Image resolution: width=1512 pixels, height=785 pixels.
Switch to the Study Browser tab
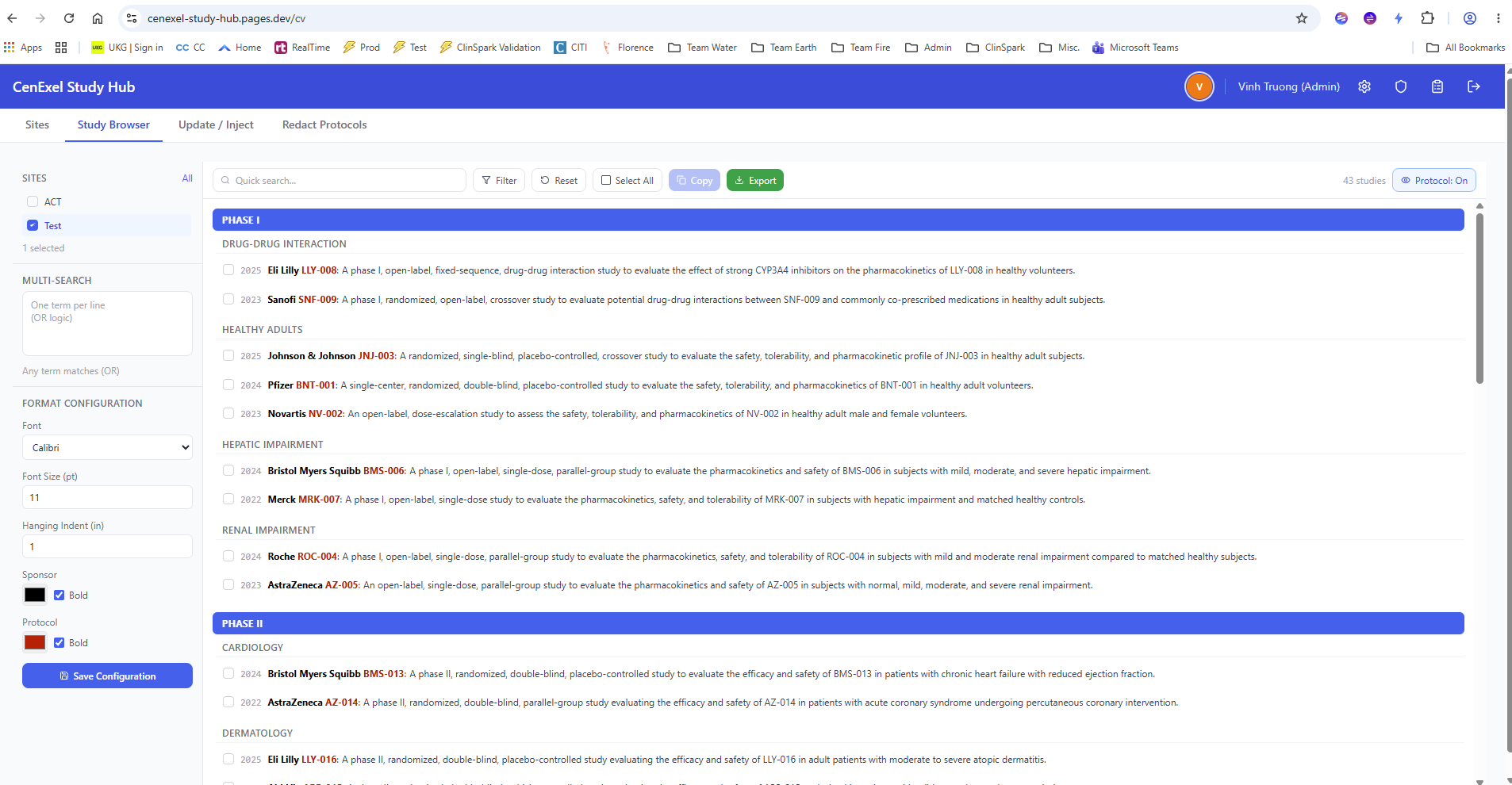click(x=113, y=124)
